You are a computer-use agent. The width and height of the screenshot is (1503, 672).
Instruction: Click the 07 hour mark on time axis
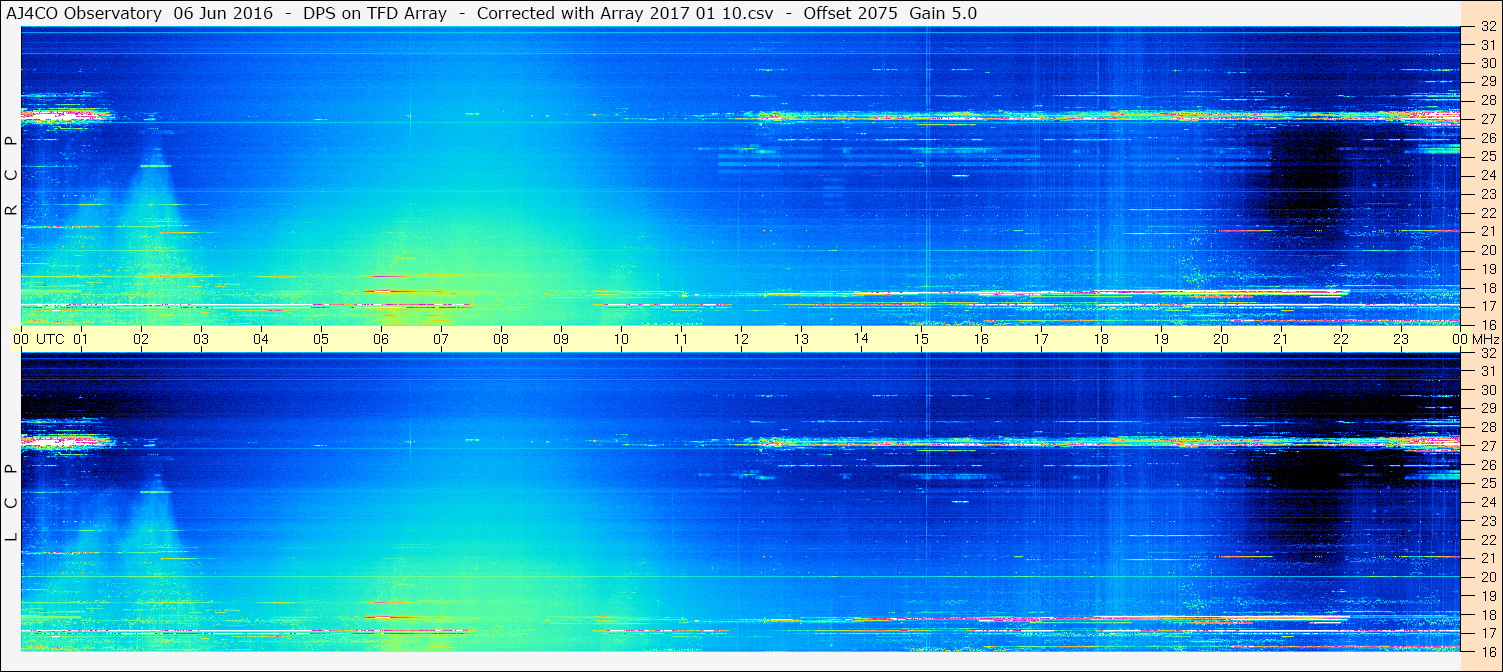point(441,339)
